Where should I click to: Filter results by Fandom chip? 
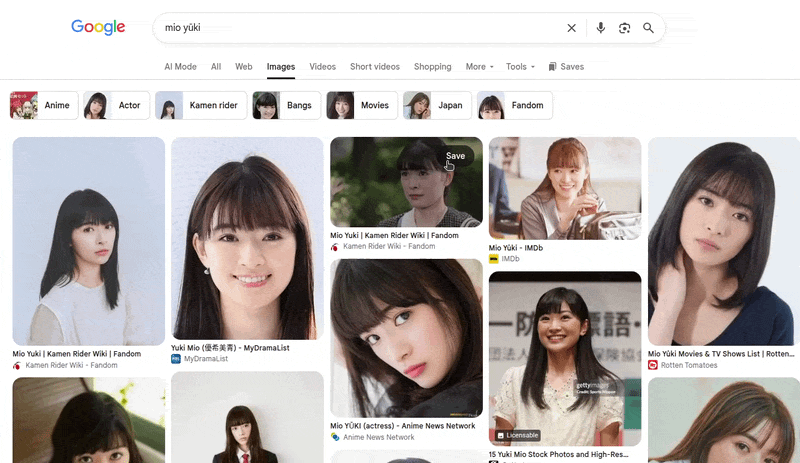click(515, 105)
